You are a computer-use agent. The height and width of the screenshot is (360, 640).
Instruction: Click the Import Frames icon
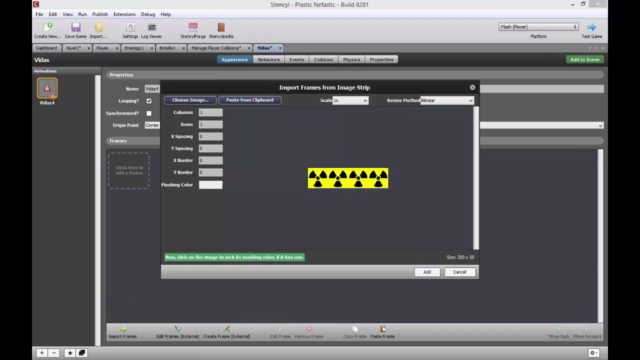[x=122, y=329]
